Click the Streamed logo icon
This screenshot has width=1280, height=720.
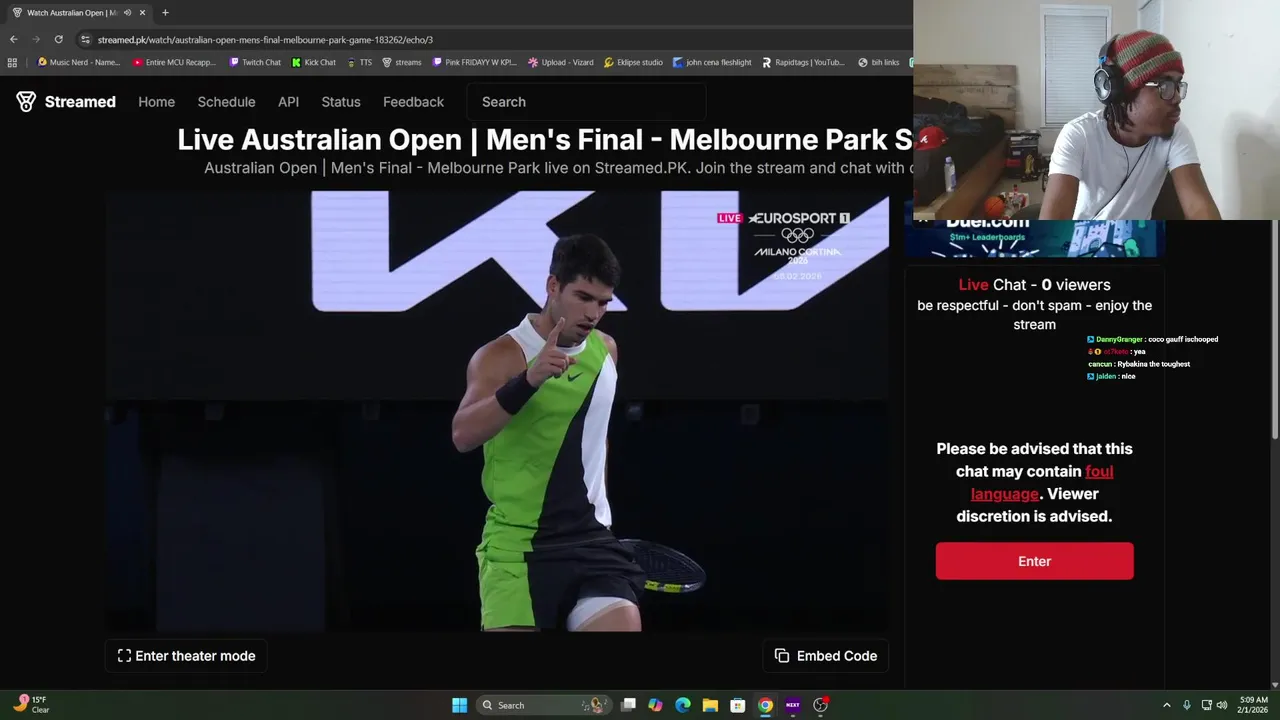tap(26, 101)
